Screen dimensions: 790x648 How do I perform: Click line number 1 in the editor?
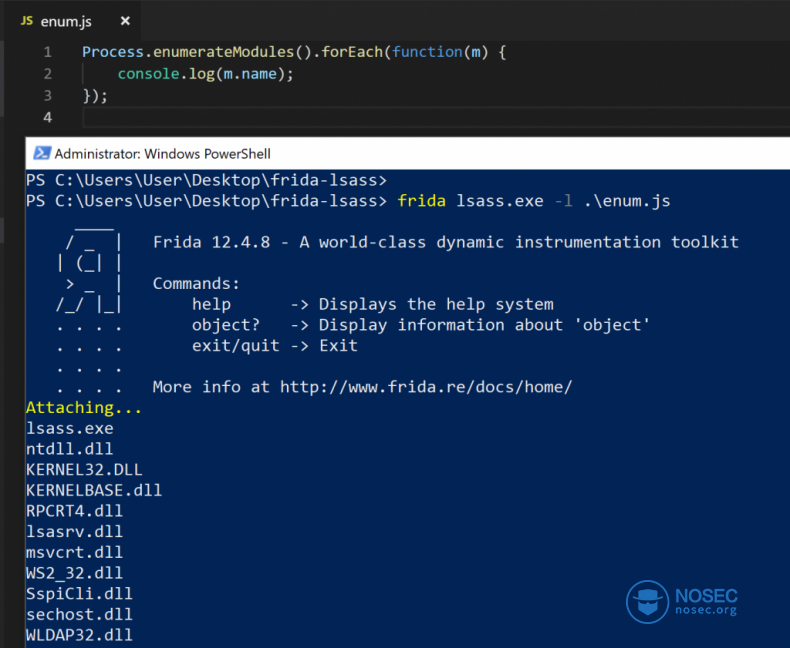[x=47, y=52]
